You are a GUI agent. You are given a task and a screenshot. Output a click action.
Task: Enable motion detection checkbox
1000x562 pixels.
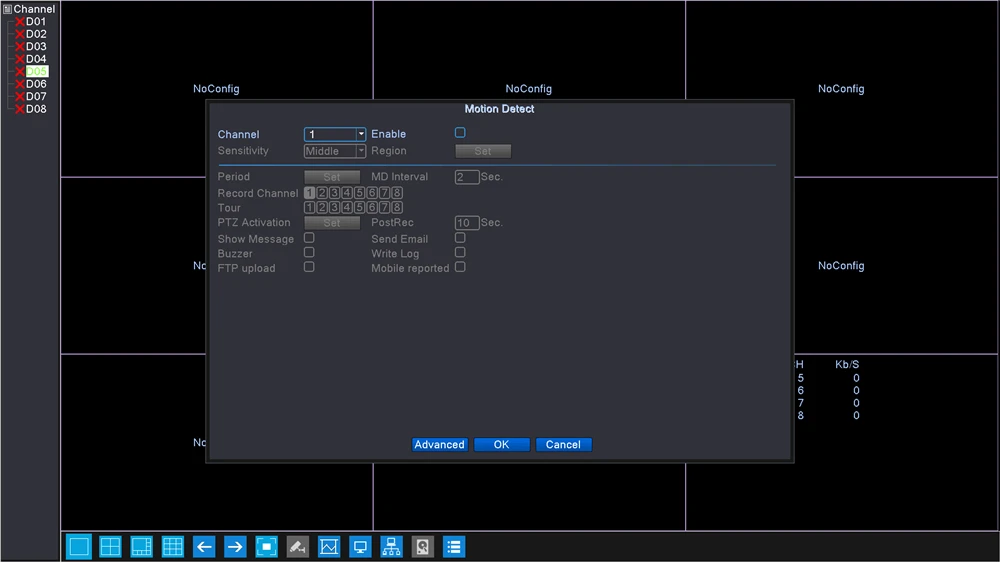tap(460, 133)
